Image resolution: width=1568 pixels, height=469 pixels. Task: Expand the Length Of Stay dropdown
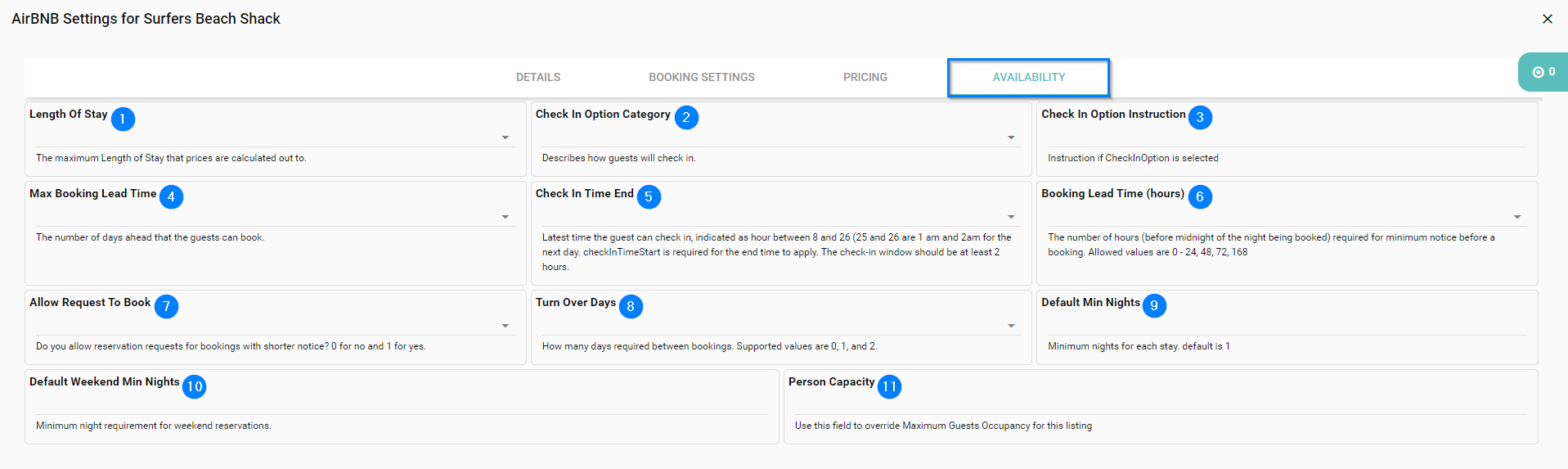click(505, 138)
